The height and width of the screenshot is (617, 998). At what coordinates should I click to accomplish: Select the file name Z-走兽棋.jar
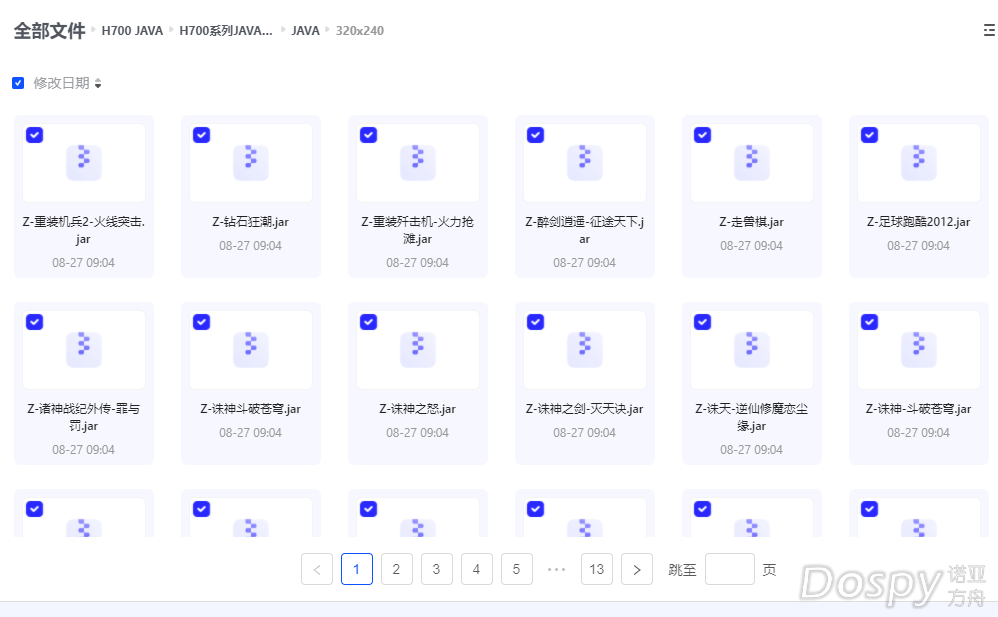tap(752, 222)
